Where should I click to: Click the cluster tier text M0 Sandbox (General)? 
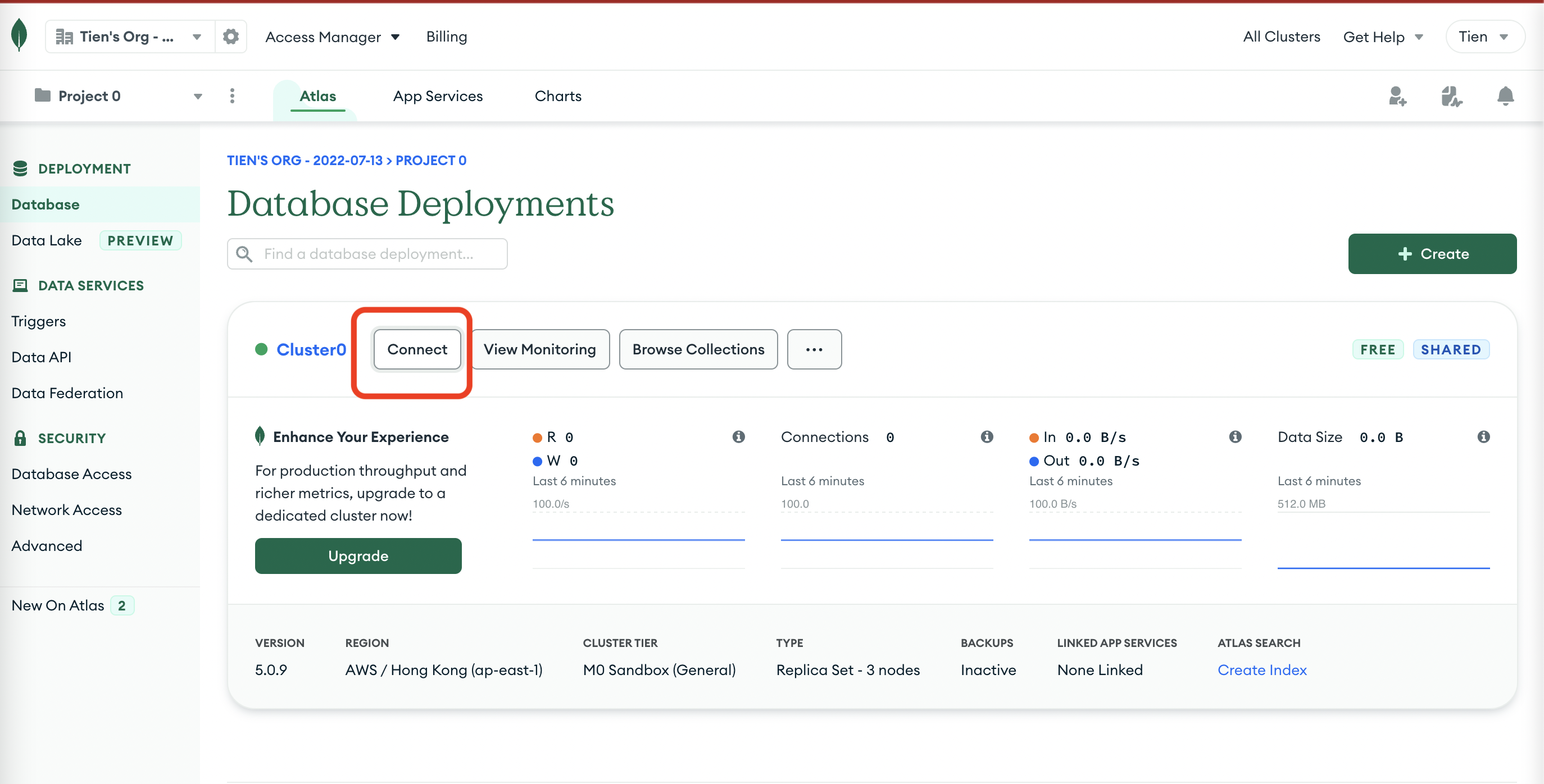click(659, 669)
